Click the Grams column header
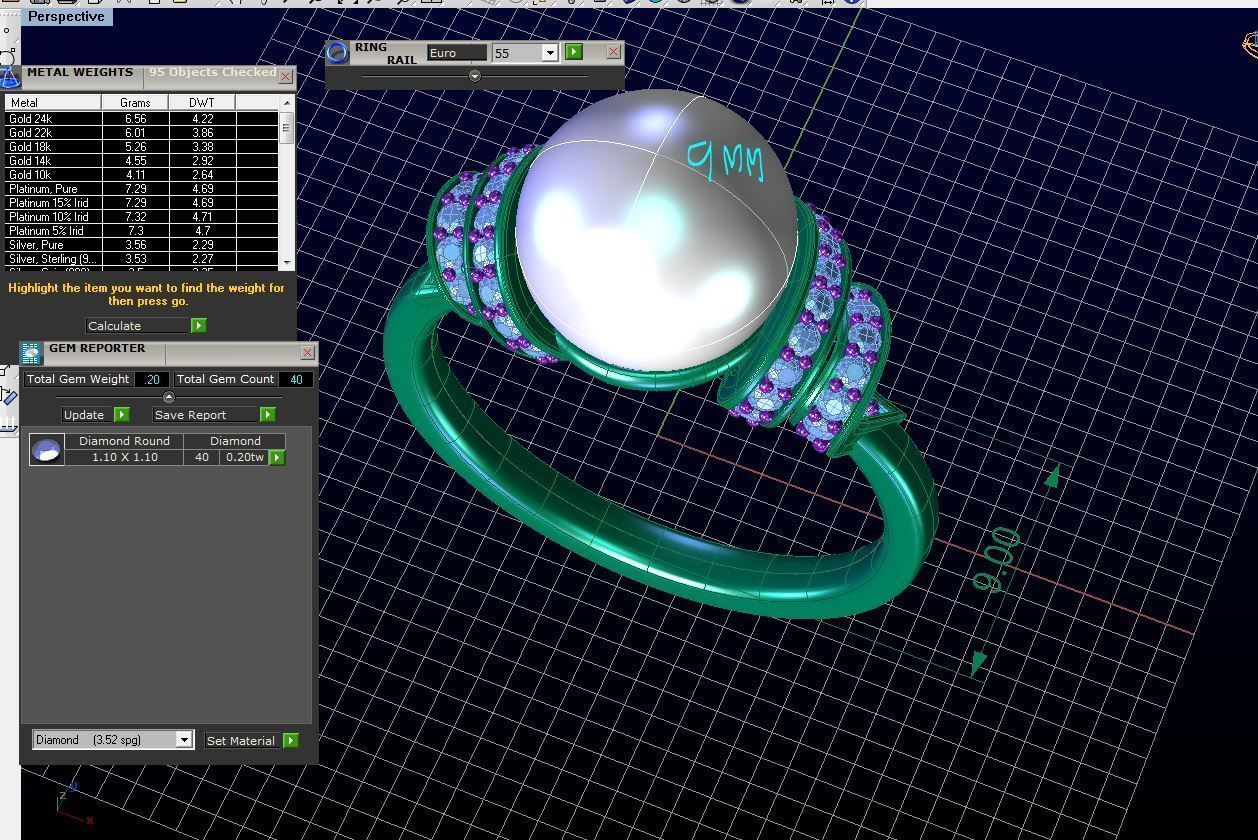 (x=135, y=102)
